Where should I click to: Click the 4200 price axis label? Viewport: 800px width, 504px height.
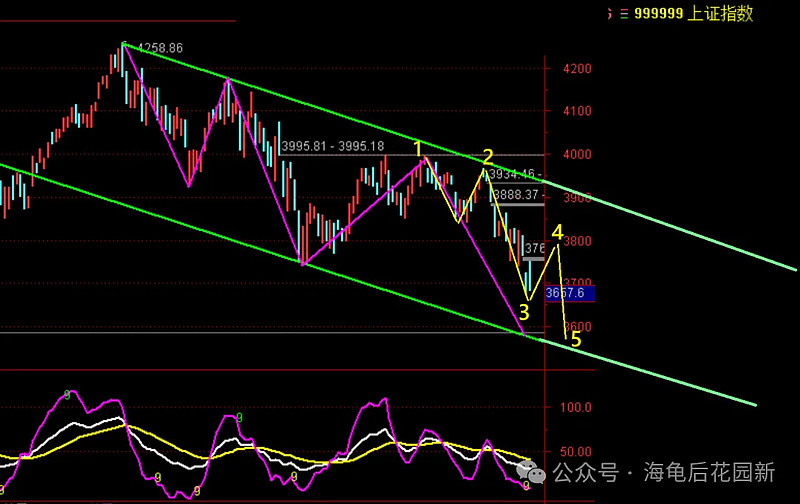point(578,68)
